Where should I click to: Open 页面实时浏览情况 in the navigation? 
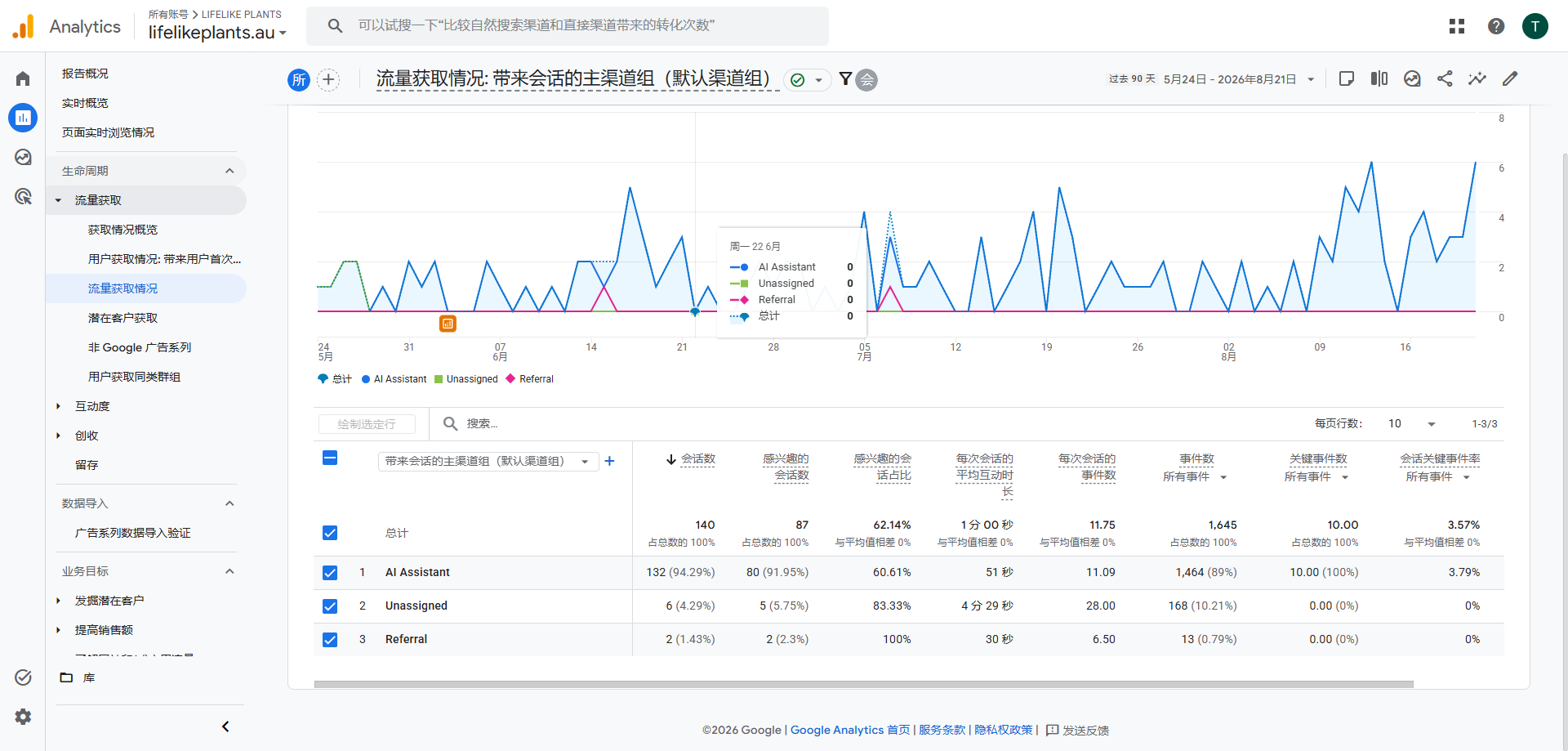[108, 132]
